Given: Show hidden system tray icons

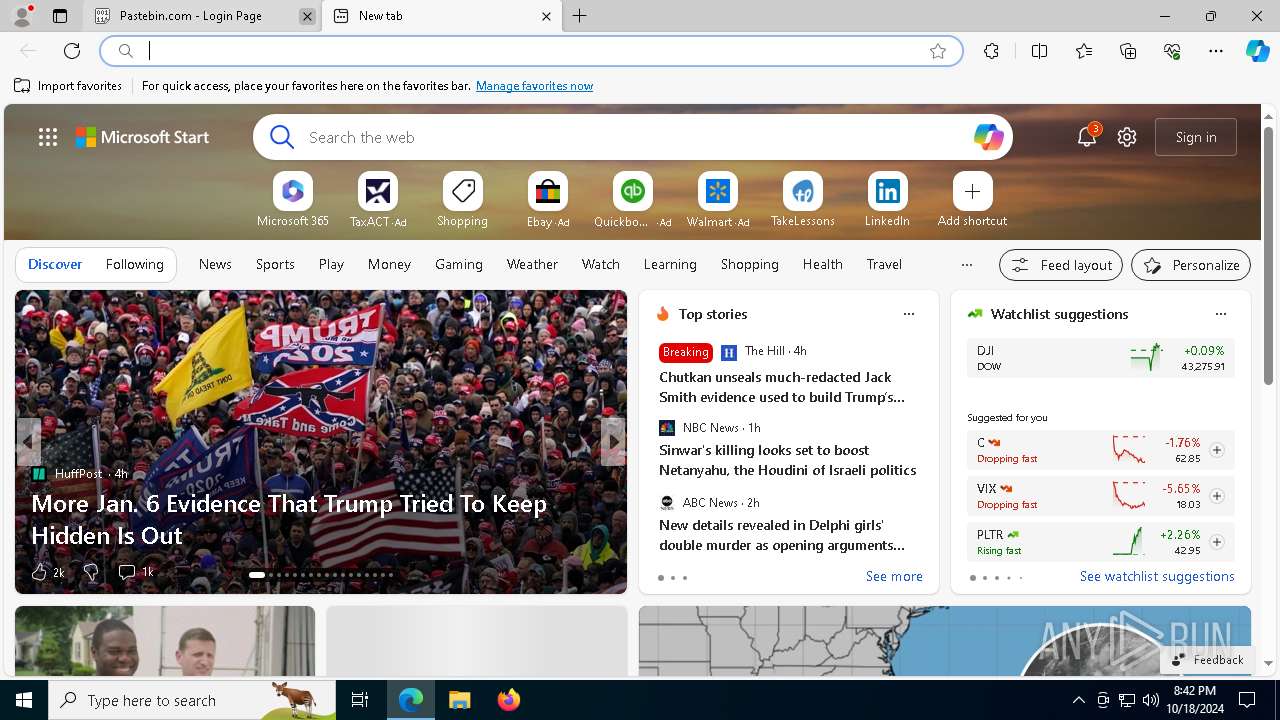Looking at the screenshot, I should pyautogui.click(x=1078, y=700).
